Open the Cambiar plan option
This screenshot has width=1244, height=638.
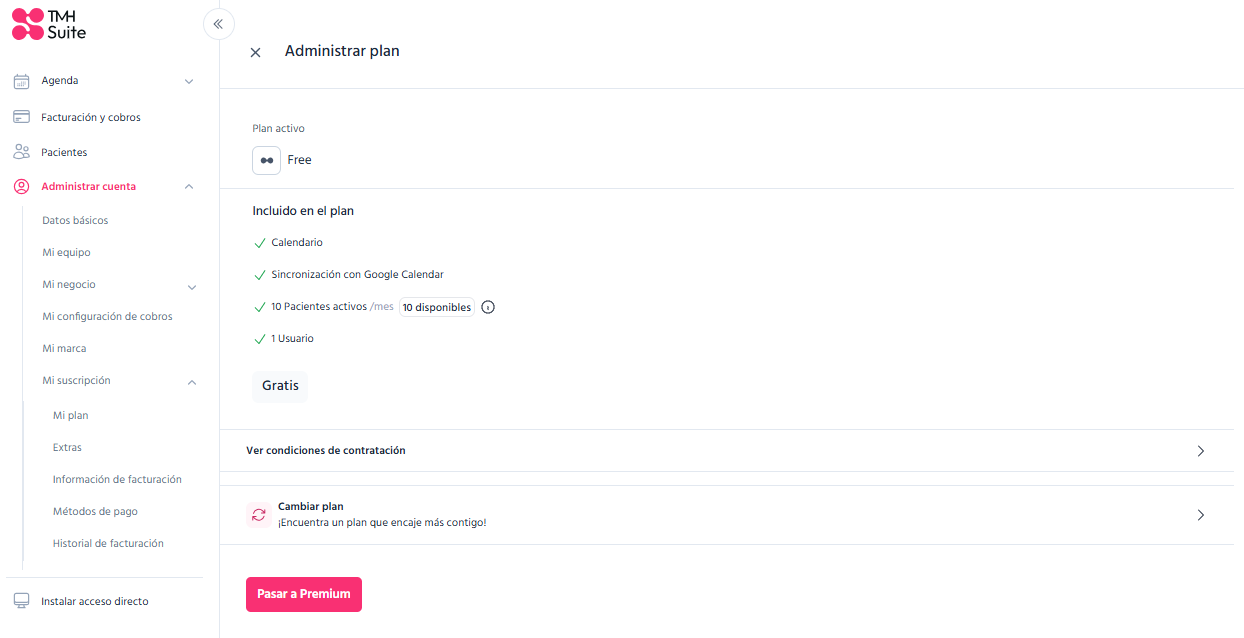(727, 515)
